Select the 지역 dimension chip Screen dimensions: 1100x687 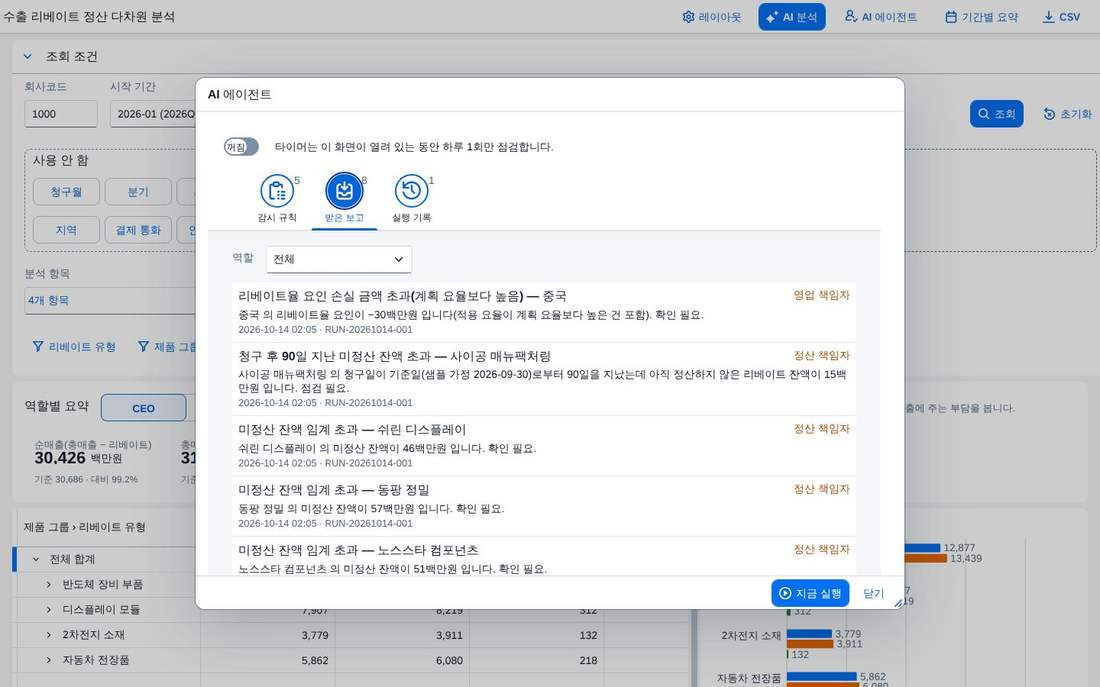[x=66, y=230]
